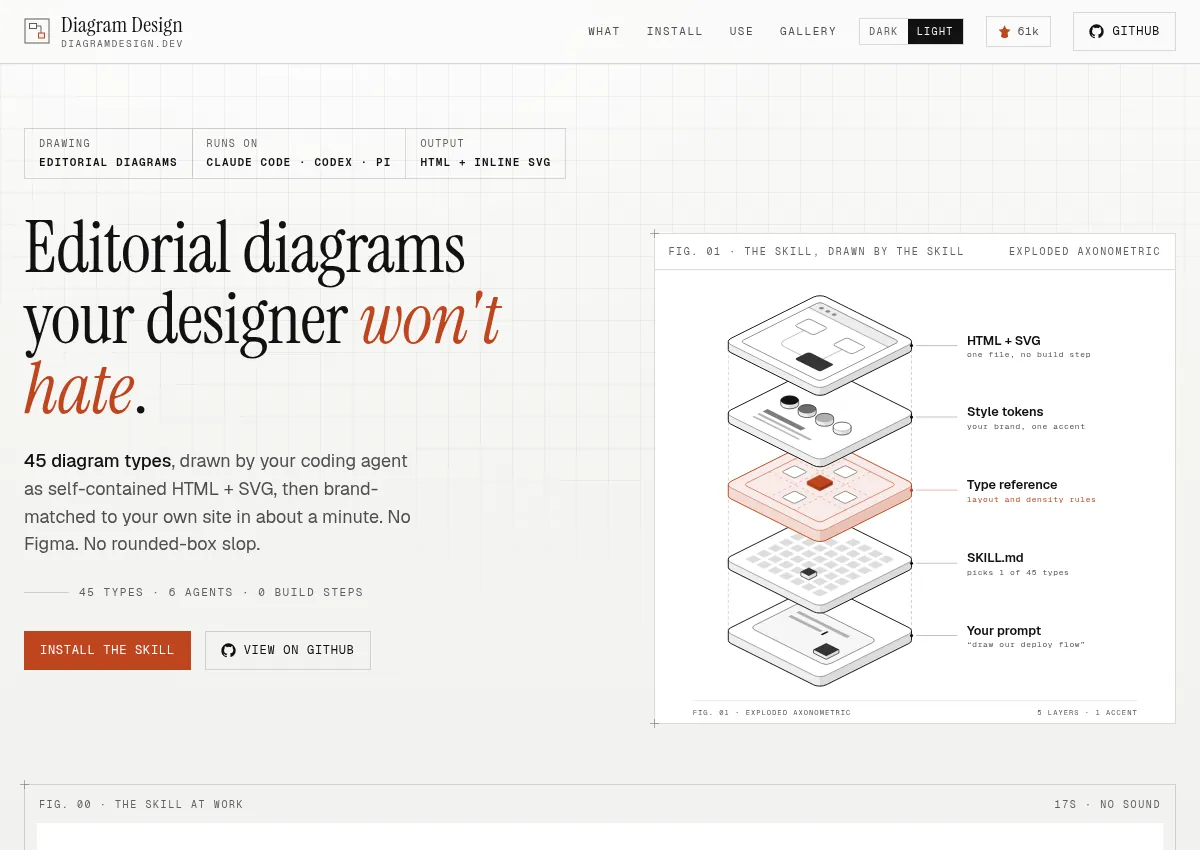Click the INSTALL THE SKILL button
This screenshot has width=1200, height=850.
[x=107, y=650]
